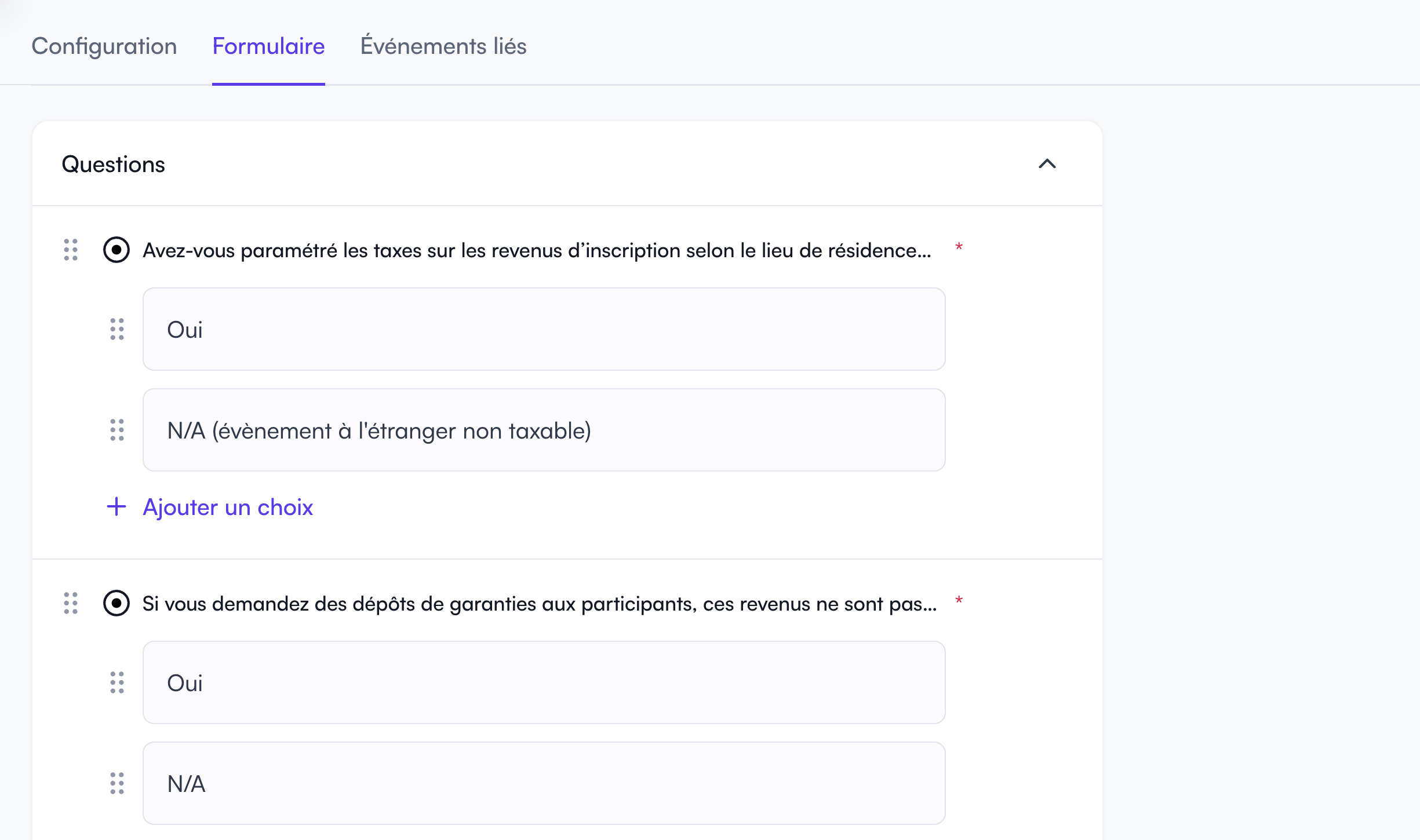
Task: Click the chevron at the top right of Questions
Action: [1047, 165]
